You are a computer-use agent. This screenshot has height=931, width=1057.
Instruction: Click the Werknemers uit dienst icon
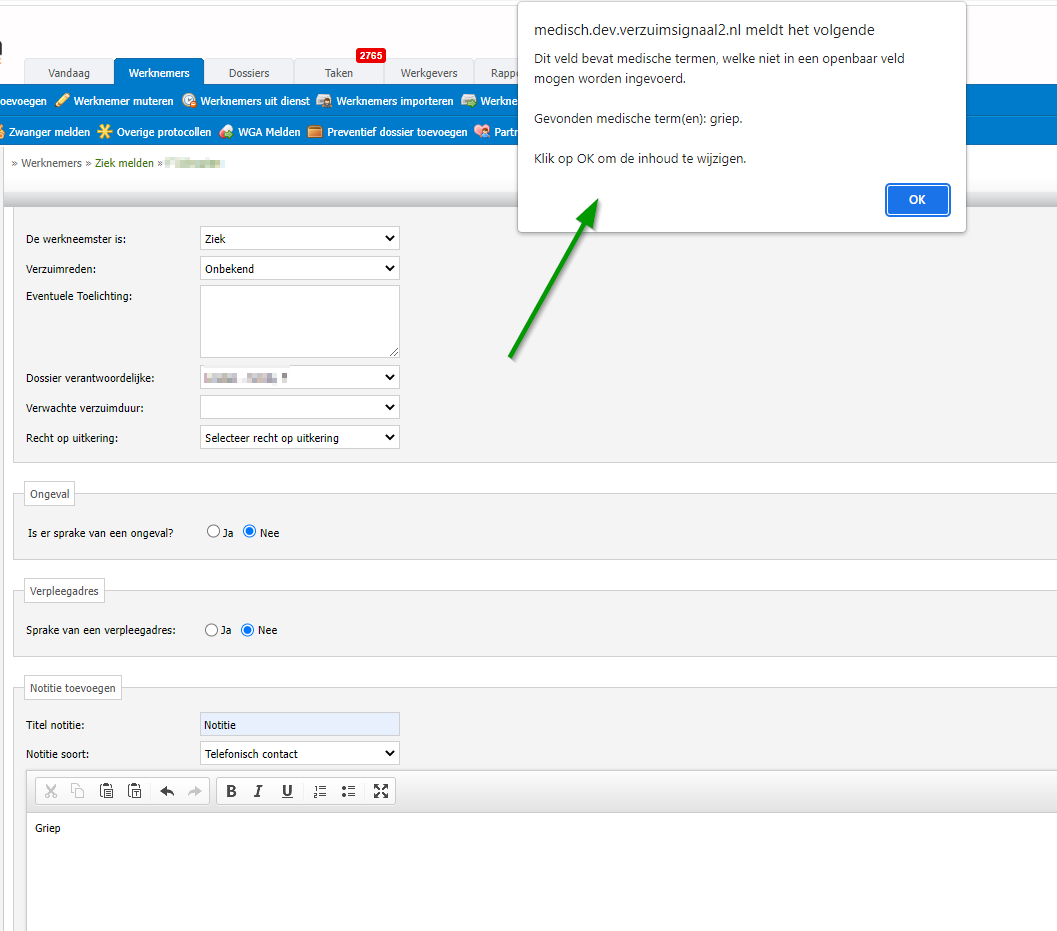point(189,100)
